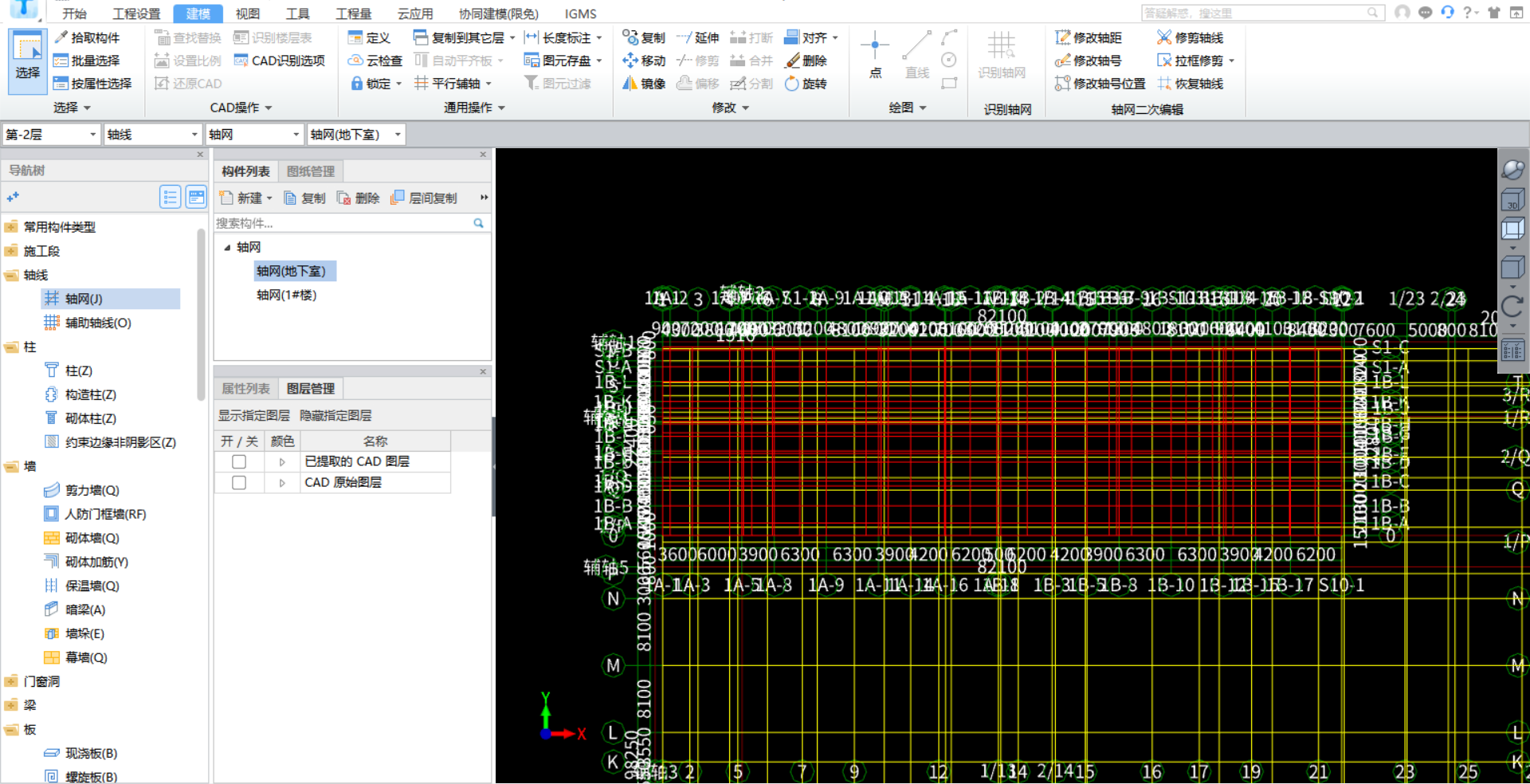Open the 轴线 category dropdown
This screenshot has width=1530, height=784.
(152, 135)
